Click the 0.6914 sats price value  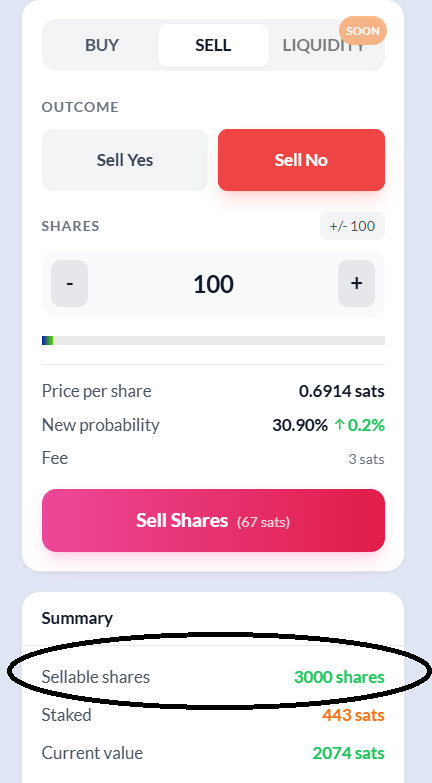(342, 391)
